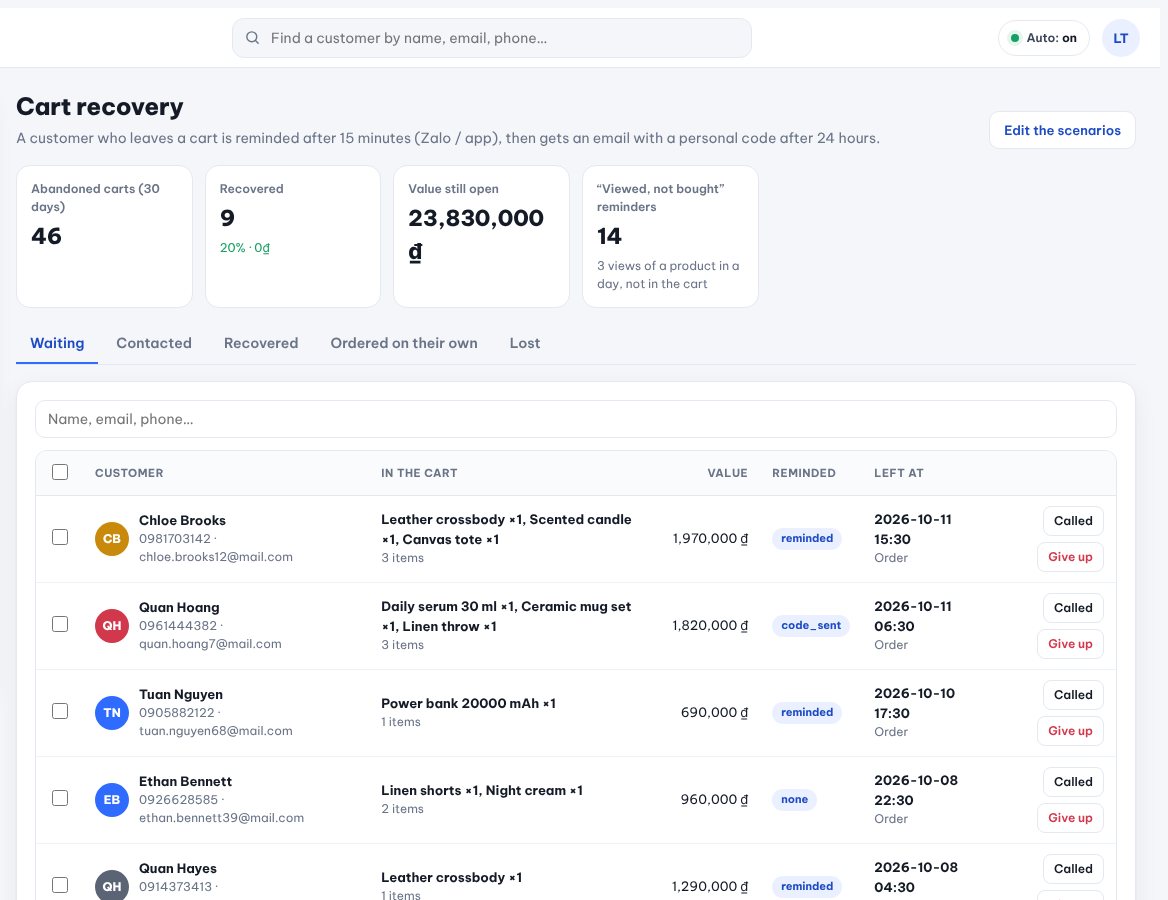
Task: Click the LEFT AT column header
Action: tap(898, 473)
